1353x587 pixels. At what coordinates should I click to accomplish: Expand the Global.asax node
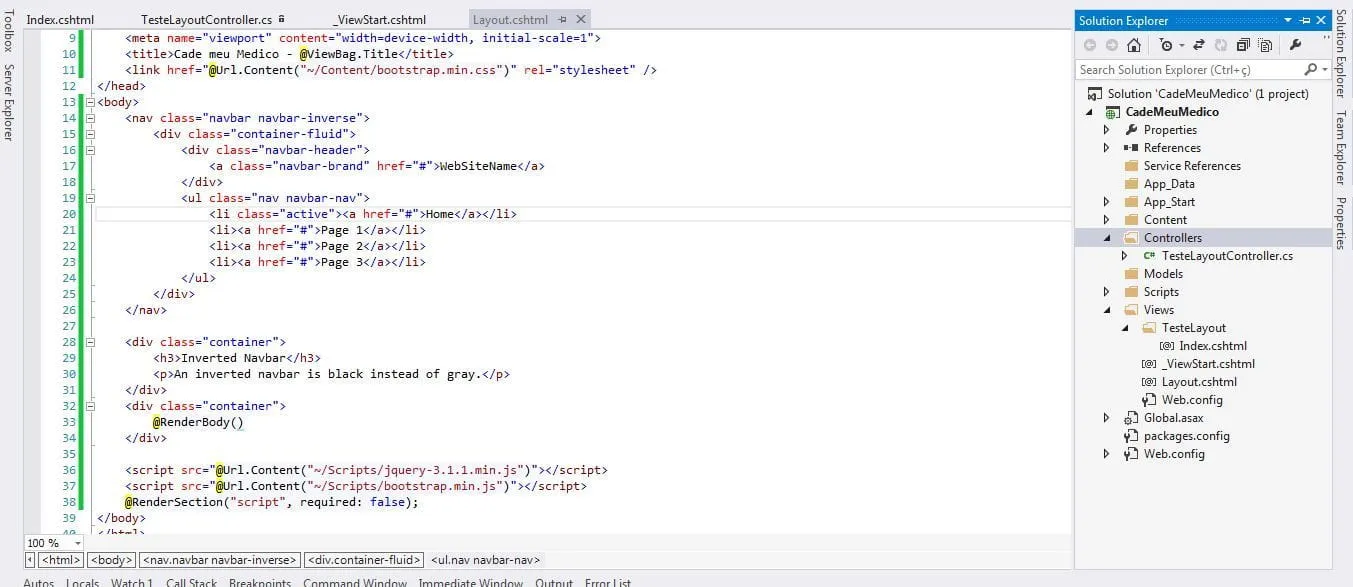[x=1106, y=418]
